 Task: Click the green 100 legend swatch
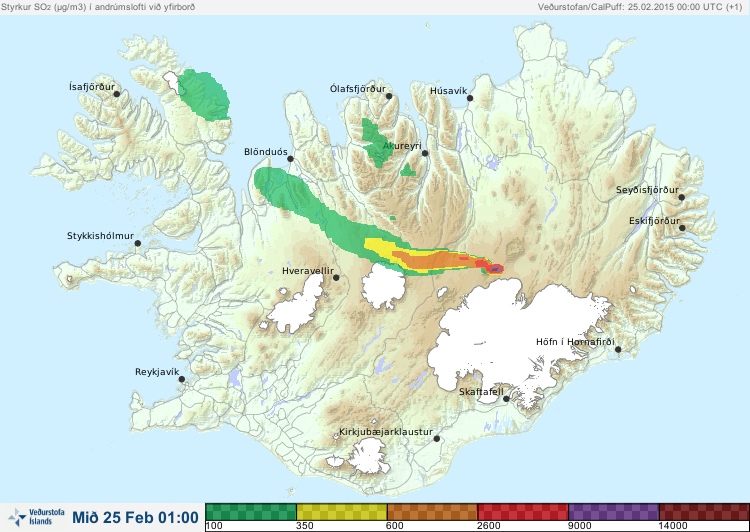click(x=251, y=512)
